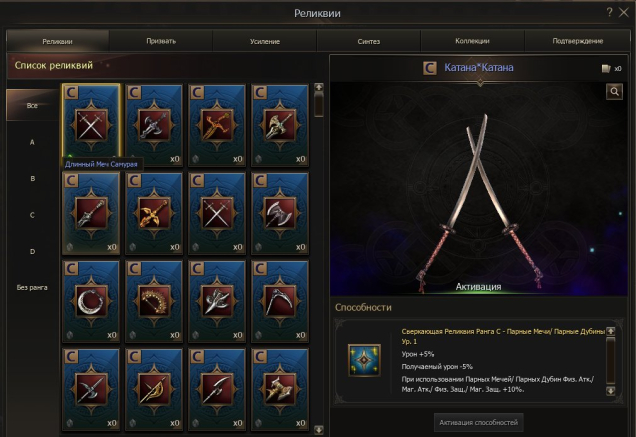
Task: Click Активация under the katana preview
Action: click(x=478, y=287)
